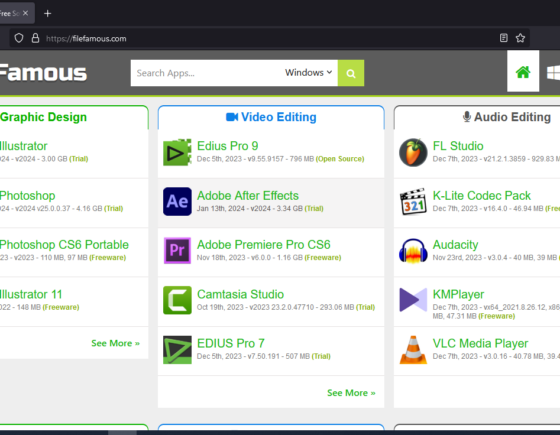The width and height of the screenshot is (560, 435).
Task: Click the shield tracking protection icon
Action: click(19, 38)
